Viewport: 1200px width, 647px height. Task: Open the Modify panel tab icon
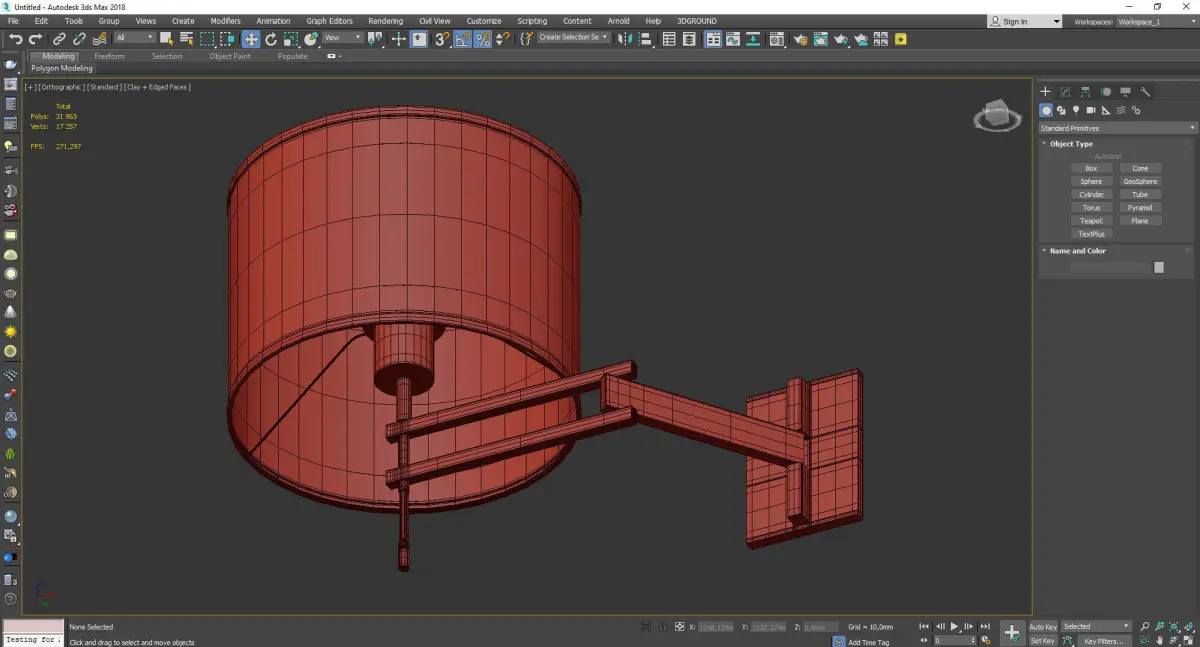coord(1065,92)
